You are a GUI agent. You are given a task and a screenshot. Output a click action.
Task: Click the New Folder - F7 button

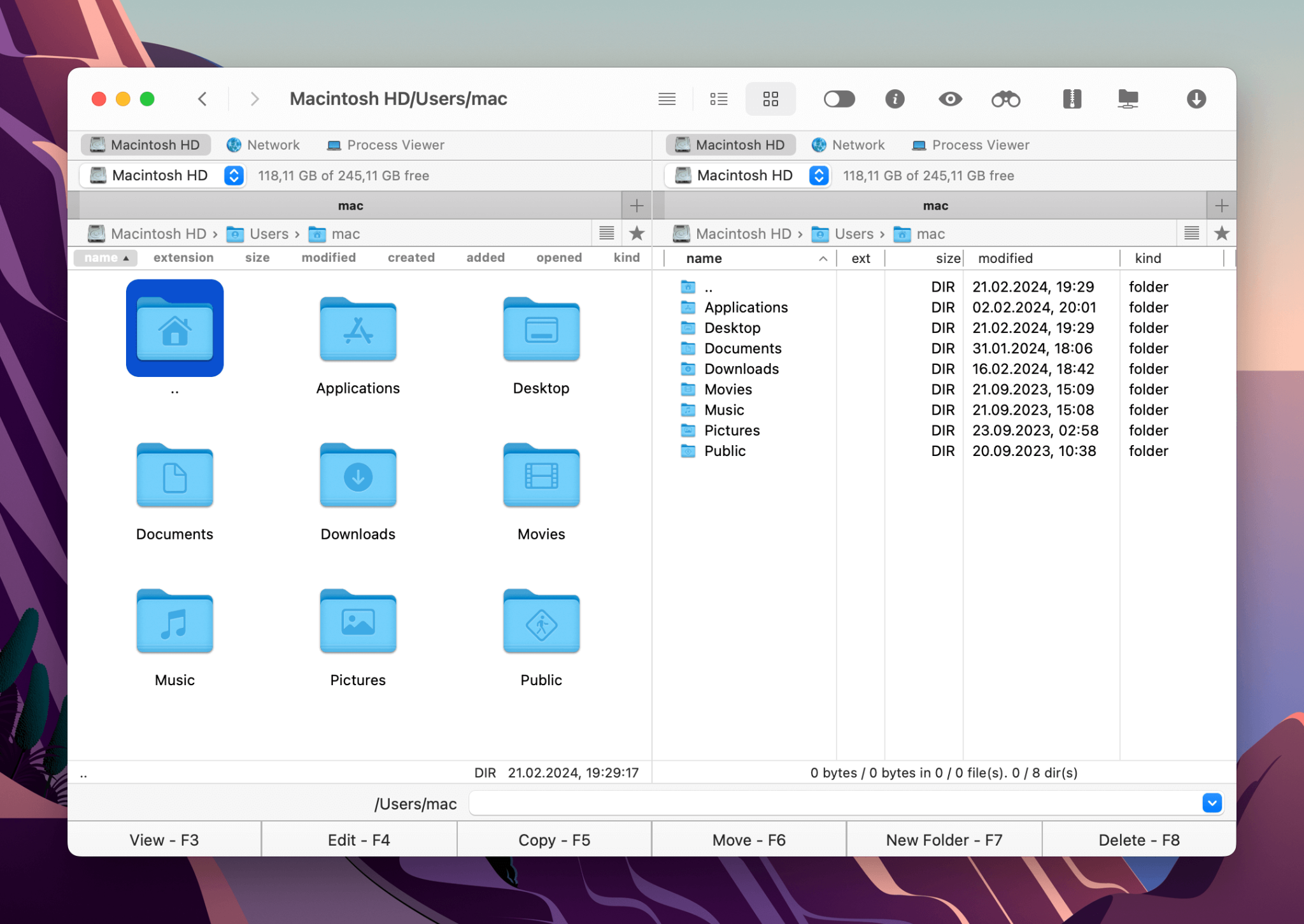[x=943, y=839]
